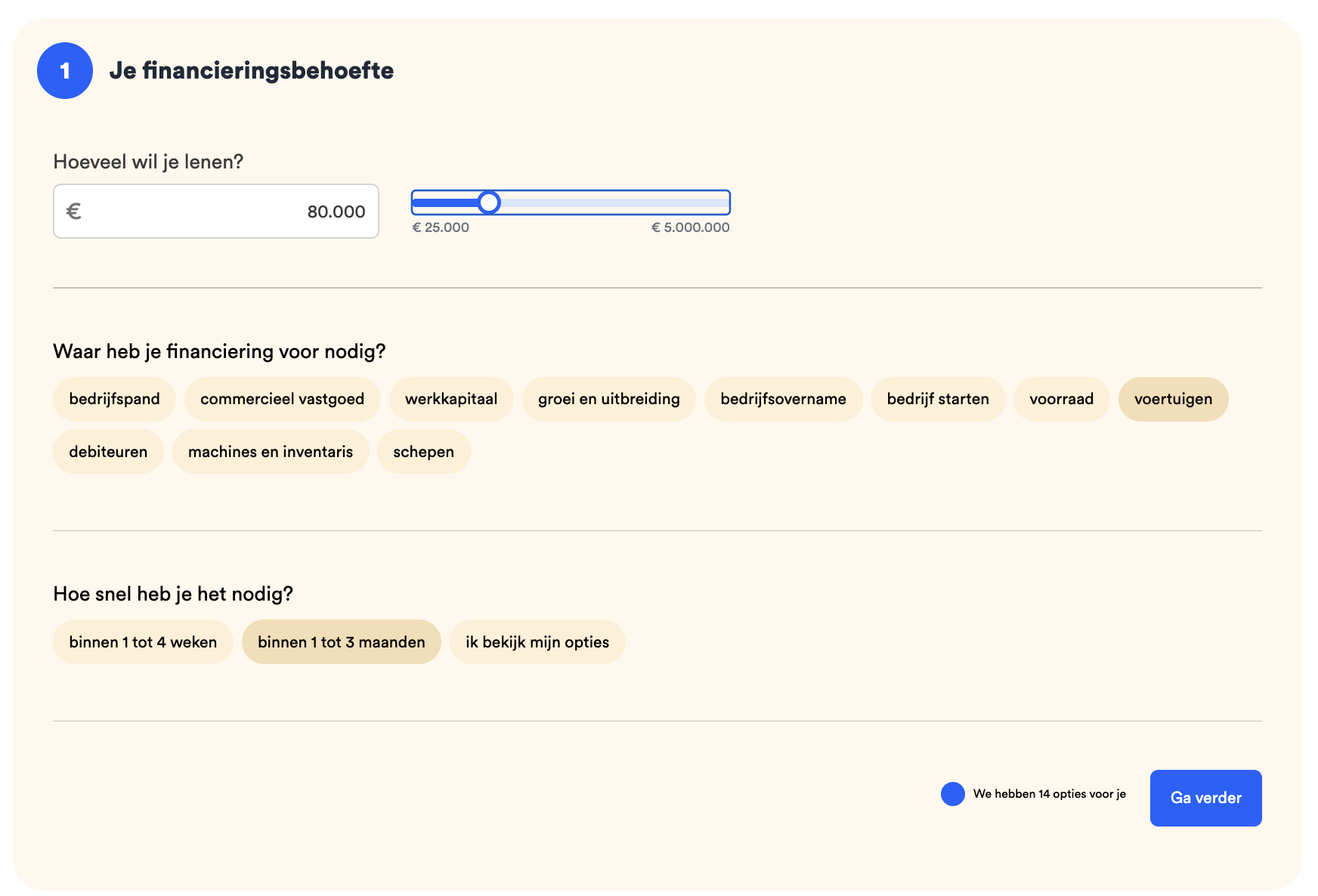Click the euro sign in amount field

(x=74, y=211)
